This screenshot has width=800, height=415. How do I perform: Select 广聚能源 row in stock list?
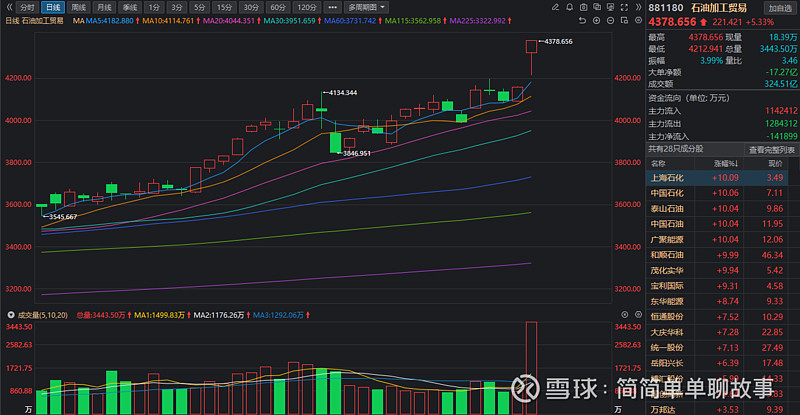pos(717,239)
